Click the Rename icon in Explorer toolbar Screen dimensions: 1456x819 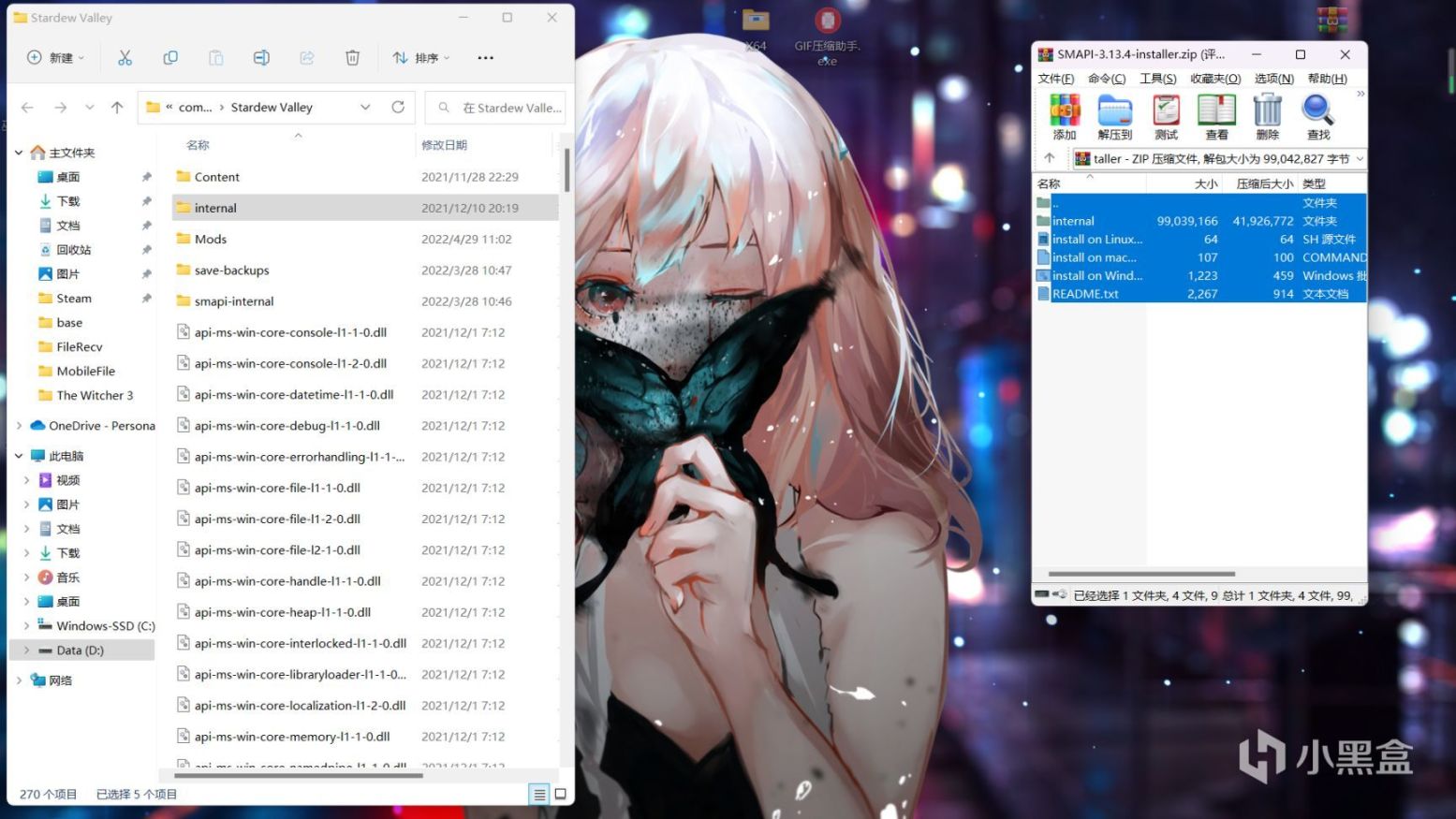[261, 58]
